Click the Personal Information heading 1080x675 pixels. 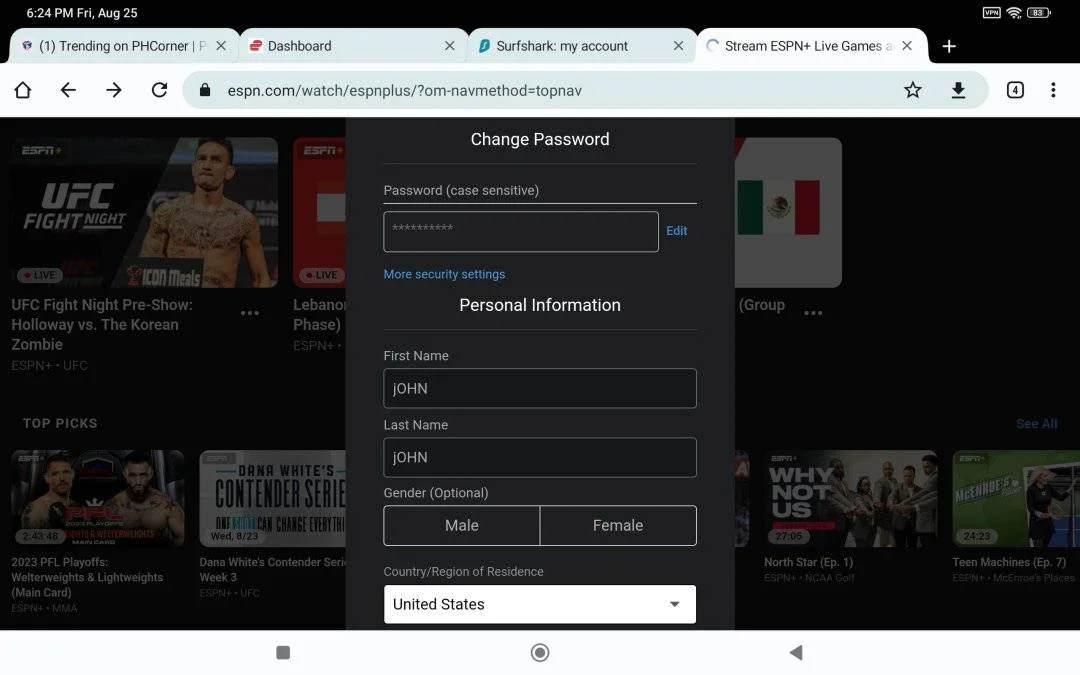[540, 305]
